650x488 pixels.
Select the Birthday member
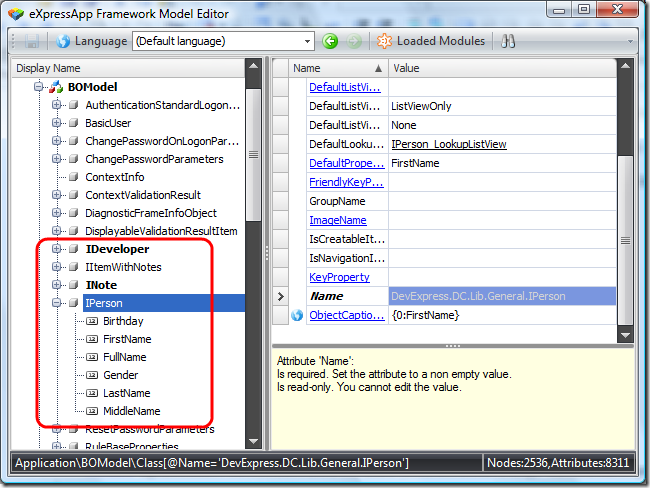[123, 321]
